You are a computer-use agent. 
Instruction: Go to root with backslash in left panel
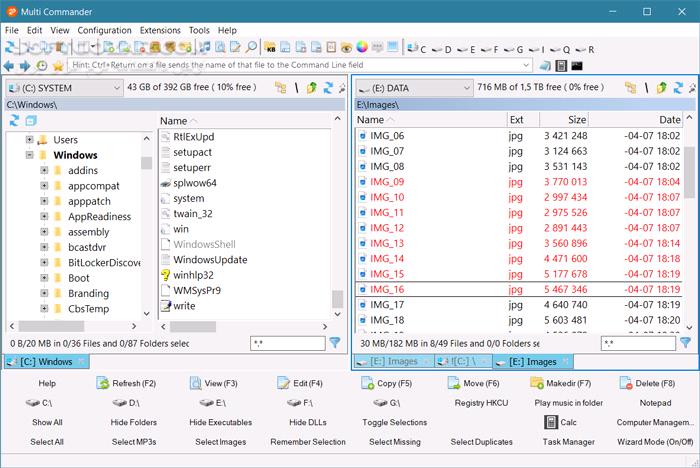click(296, 88)
